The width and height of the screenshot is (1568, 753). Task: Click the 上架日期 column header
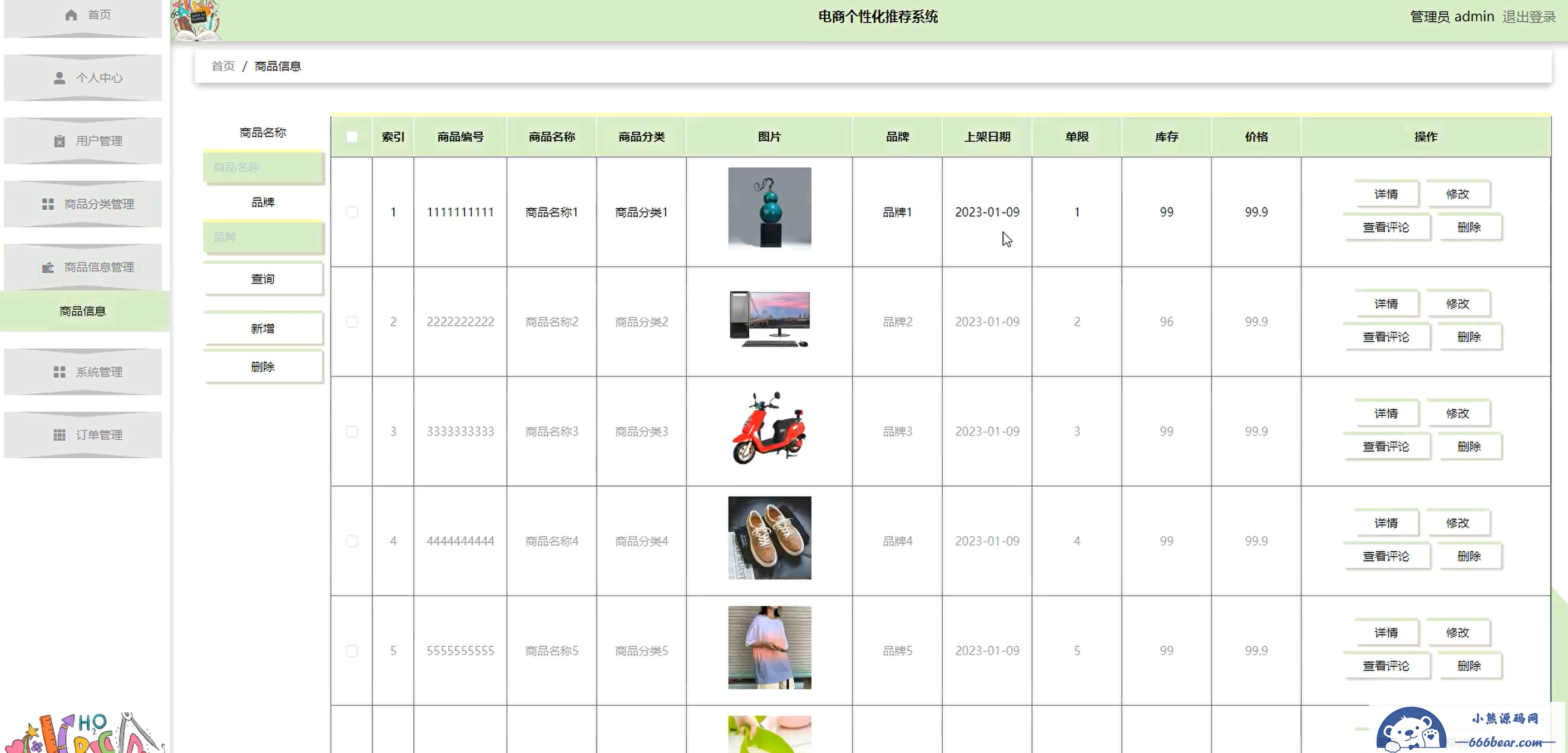point(987,137)
